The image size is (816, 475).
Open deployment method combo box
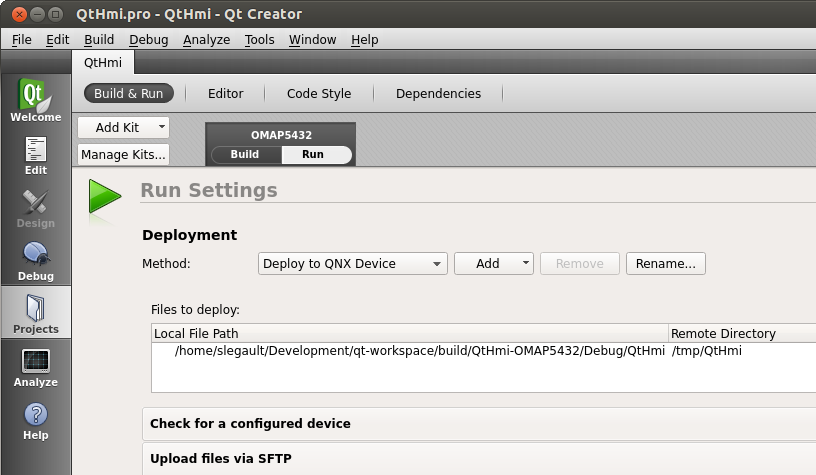point(352,264)
